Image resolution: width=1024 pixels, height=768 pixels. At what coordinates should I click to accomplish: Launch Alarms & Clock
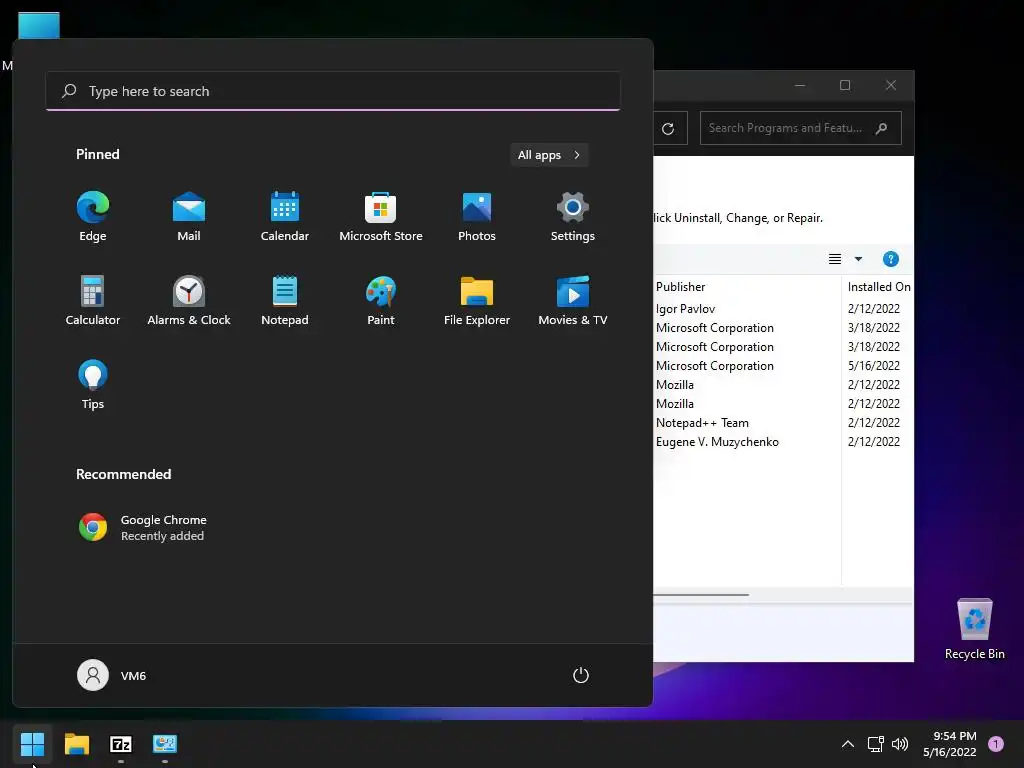[x=189, y=300]
